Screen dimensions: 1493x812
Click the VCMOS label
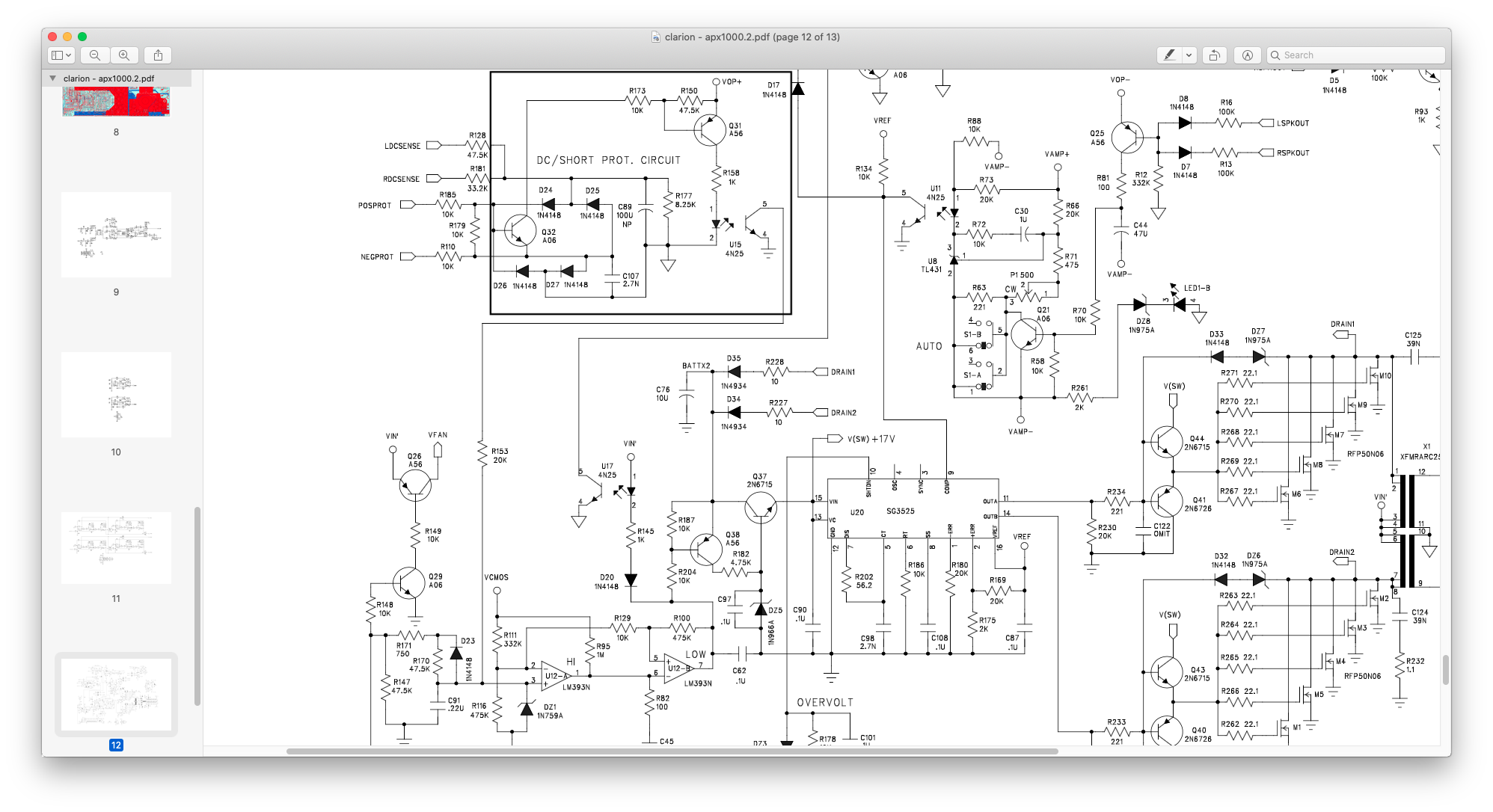497,577
